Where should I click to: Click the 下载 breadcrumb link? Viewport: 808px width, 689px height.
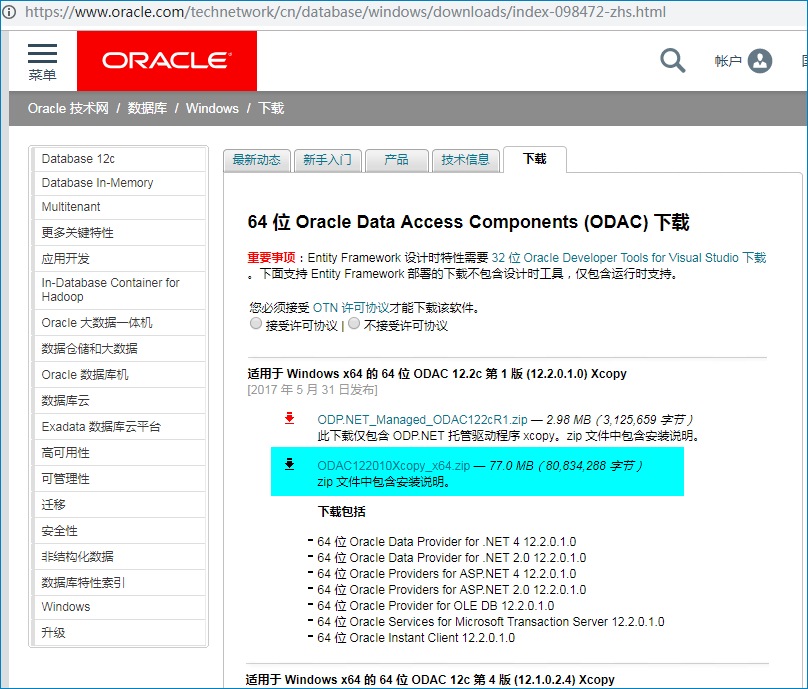pyautogui.click(x=271, y=108)
